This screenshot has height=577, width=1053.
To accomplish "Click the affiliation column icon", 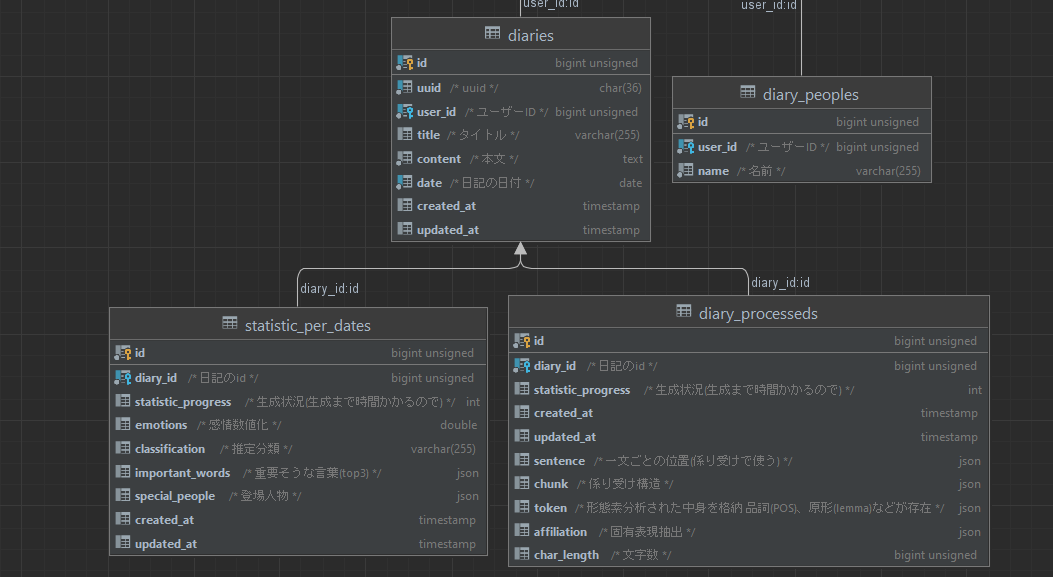I will pyautogui.click(x=521, y=531).
